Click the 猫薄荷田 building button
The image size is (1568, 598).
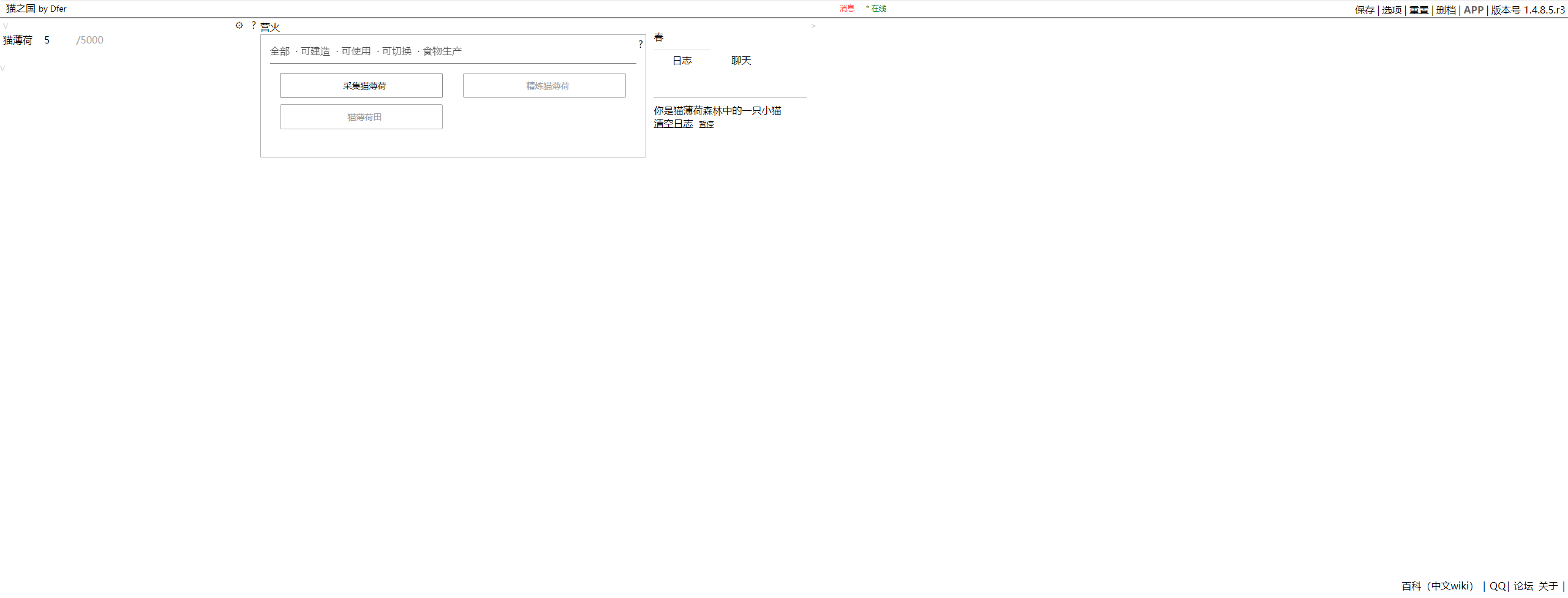[x=361, y=117]
